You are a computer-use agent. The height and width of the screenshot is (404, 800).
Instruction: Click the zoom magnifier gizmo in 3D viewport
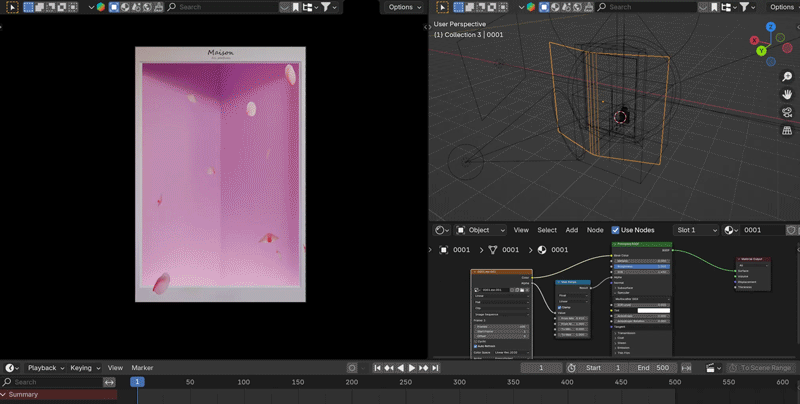(x=787, y=77)
